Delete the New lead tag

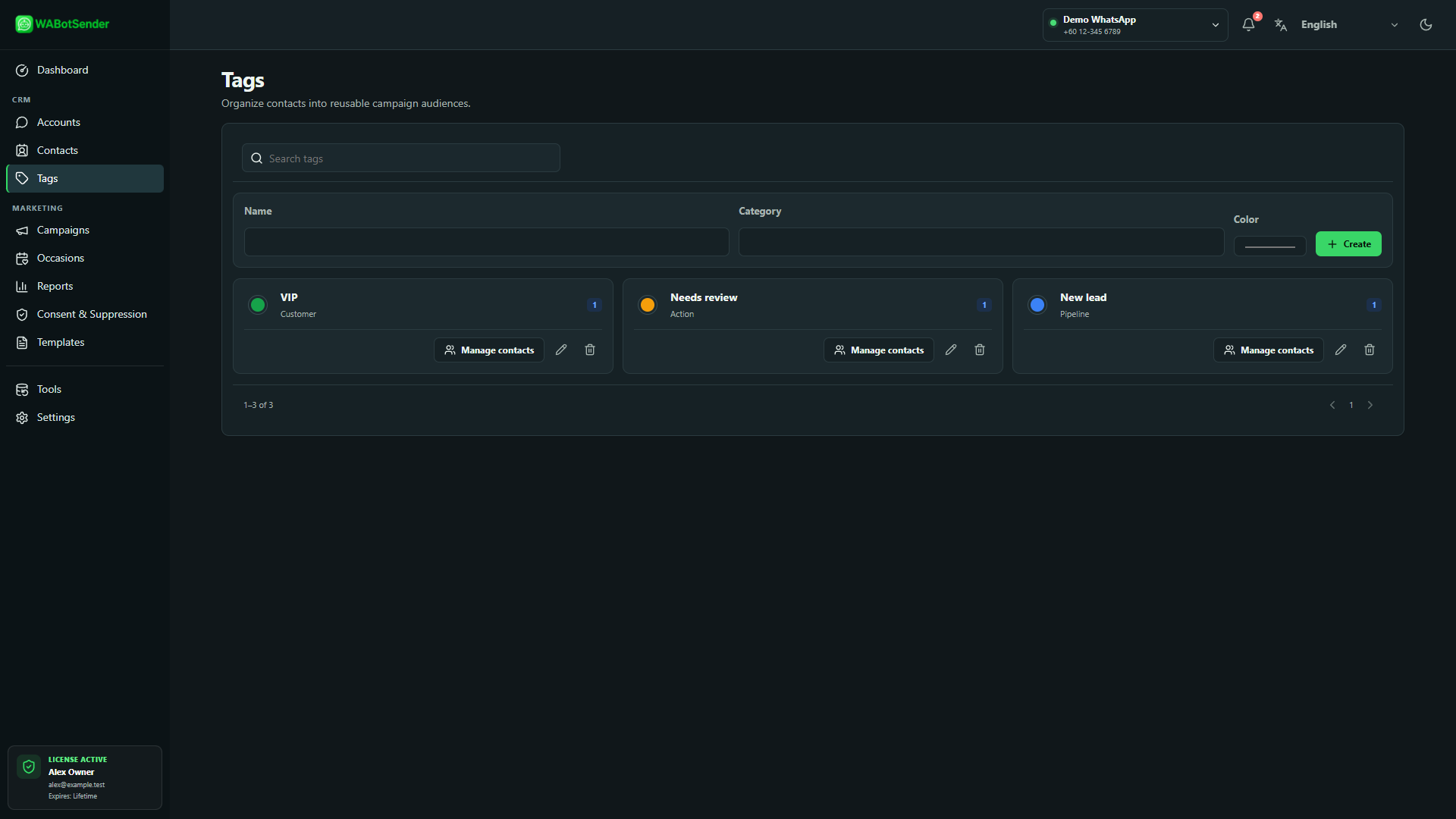click(x=1370, y=350)
